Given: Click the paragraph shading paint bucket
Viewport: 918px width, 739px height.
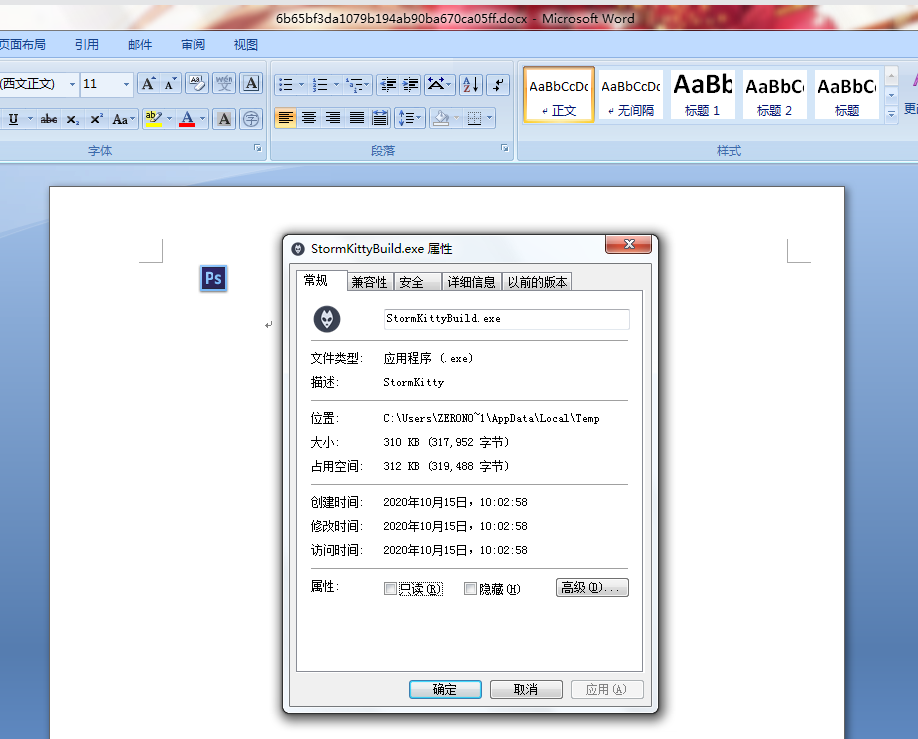Looking at the screenshot, I should click(x=441, y=118).
